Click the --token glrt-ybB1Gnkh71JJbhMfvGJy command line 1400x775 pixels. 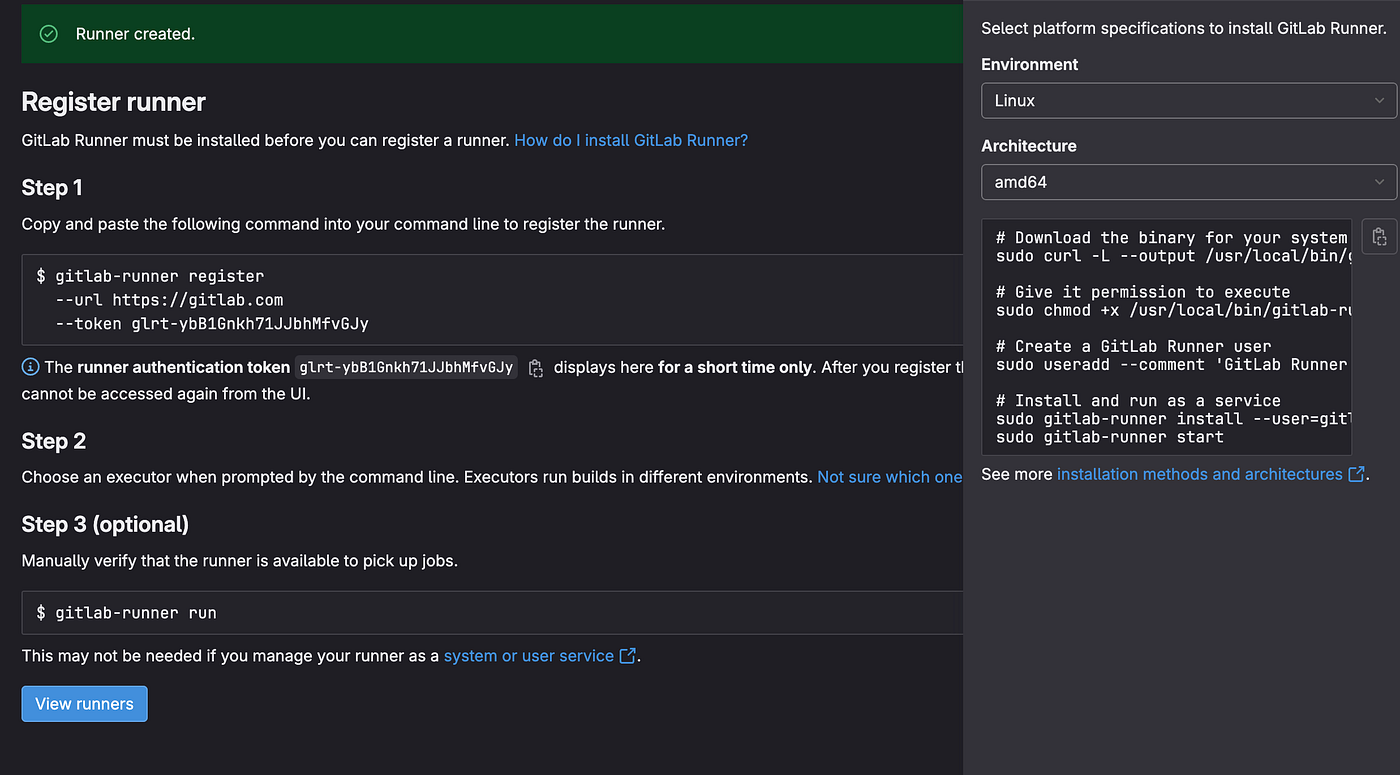(213, 324)
